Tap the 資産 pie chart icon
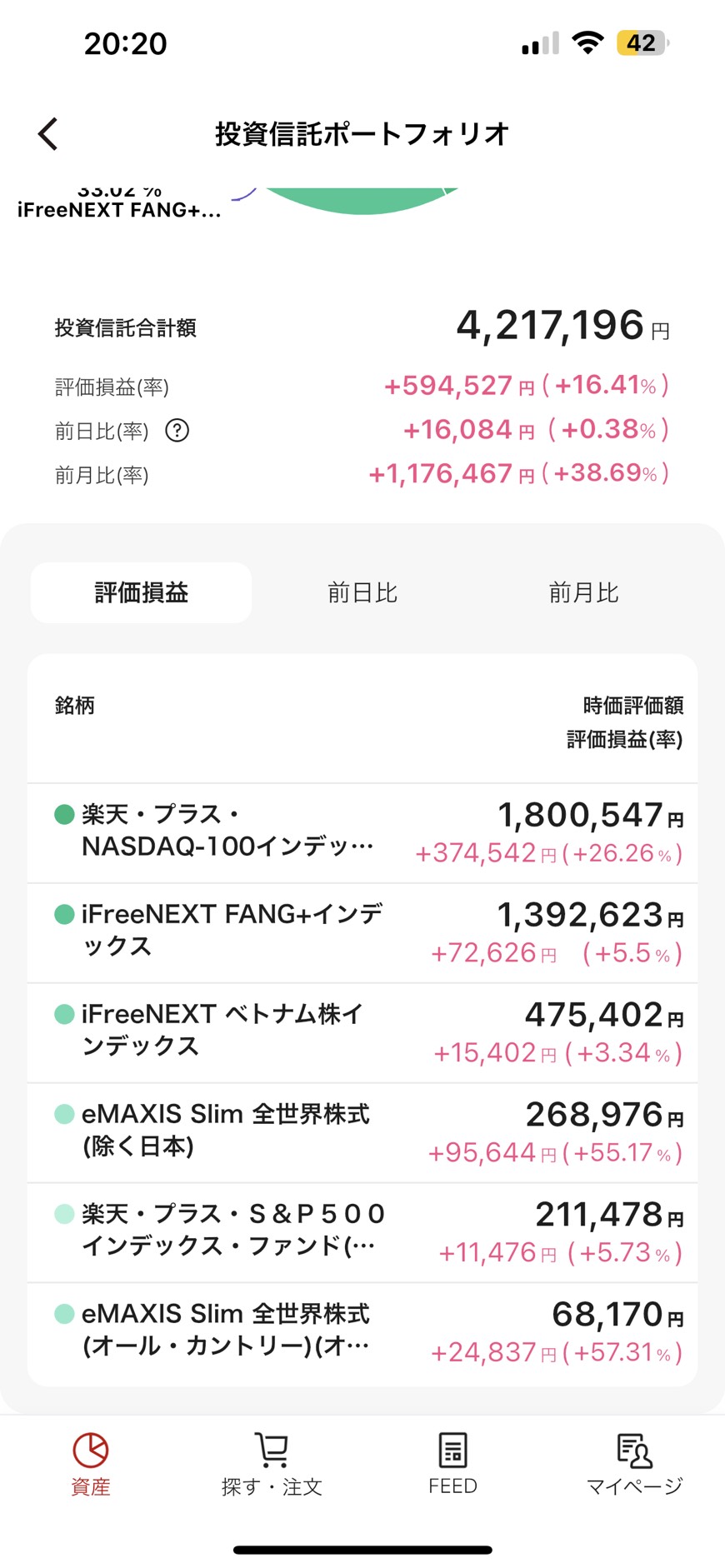 [90, 1451]
